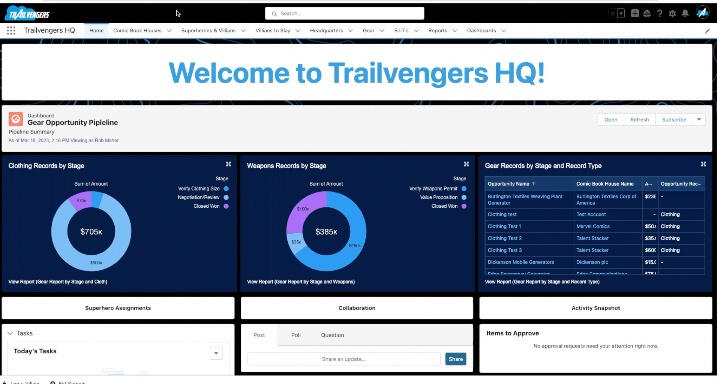This screenshot has width=717, height=384.
Task: Click the dashboard Refresh button
Action: click(639, 120)
